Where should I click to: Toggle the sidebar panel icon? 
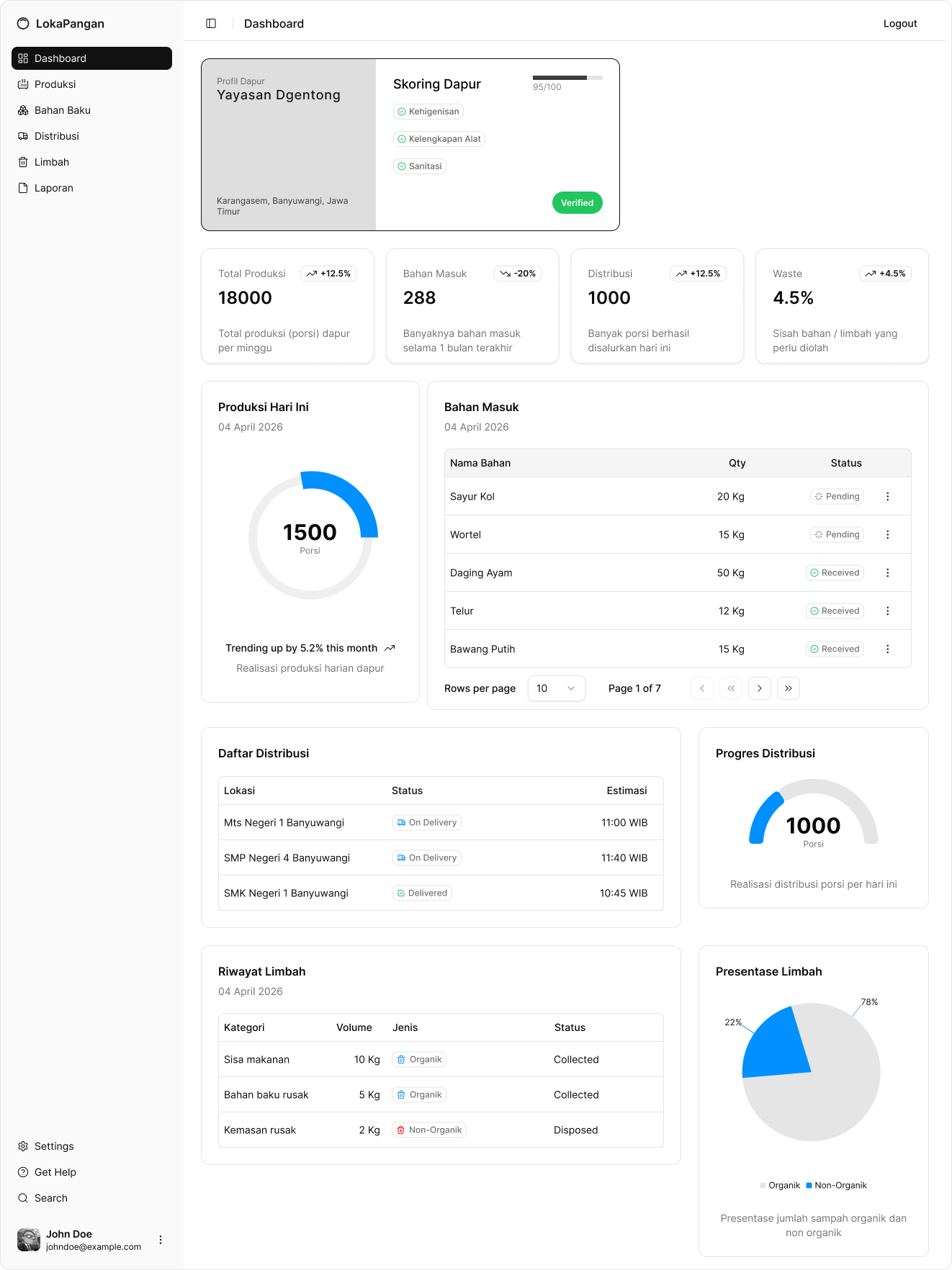(211, 24)
